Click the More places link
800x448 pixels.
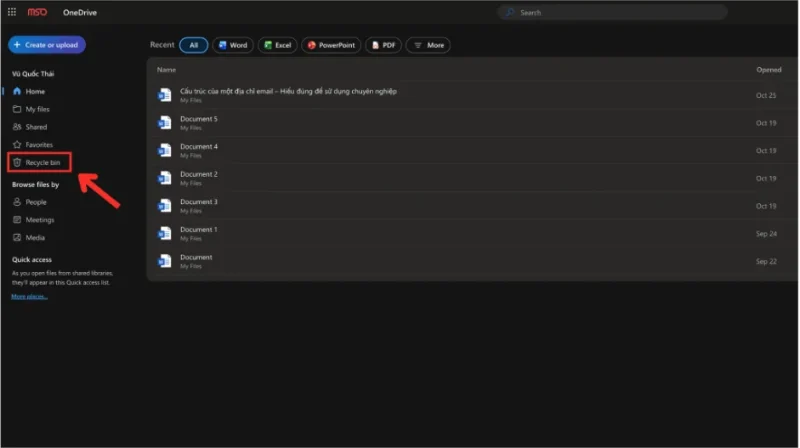30,297
